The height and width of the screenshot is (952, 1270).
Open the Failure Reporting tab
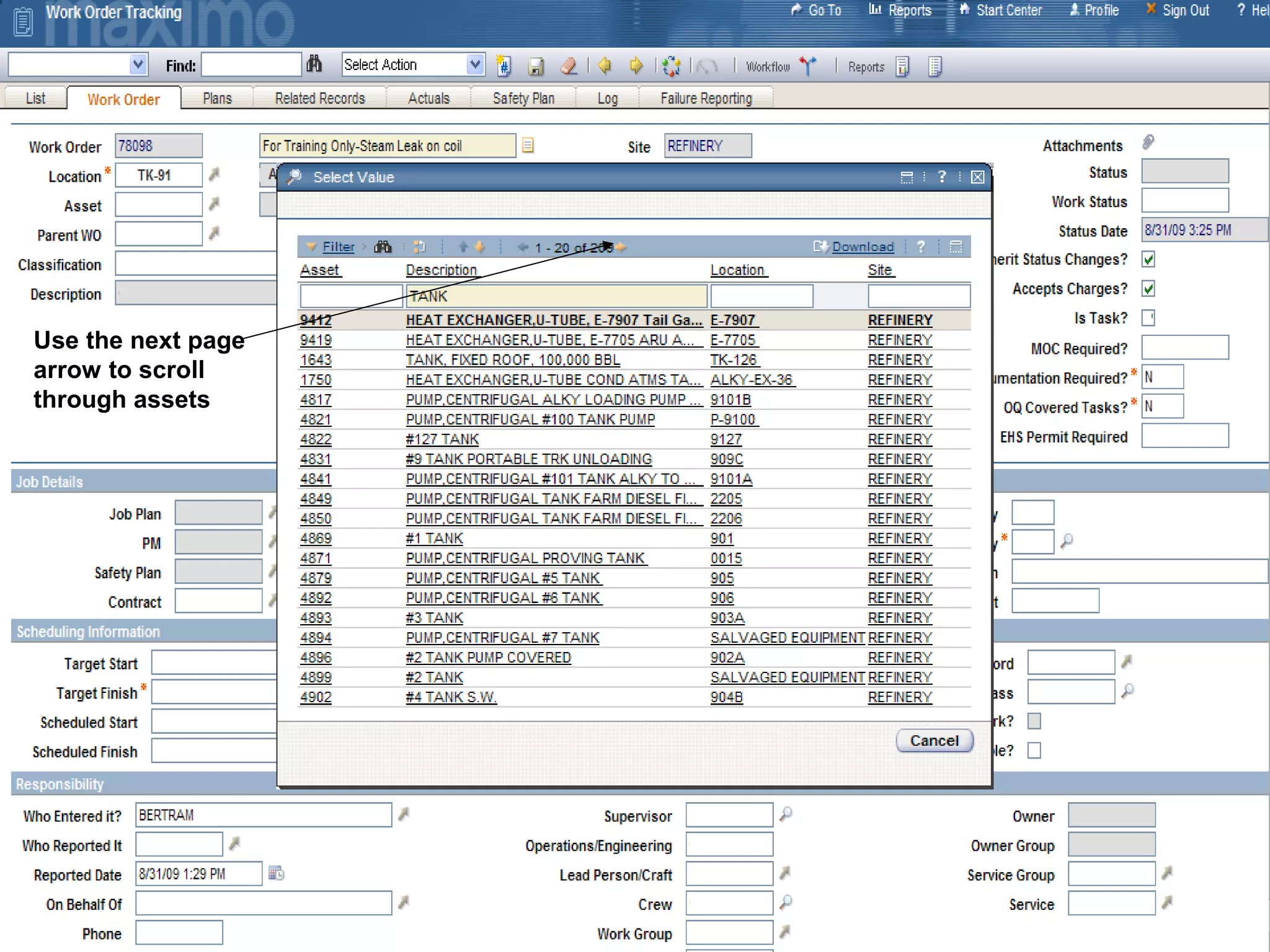706,99
